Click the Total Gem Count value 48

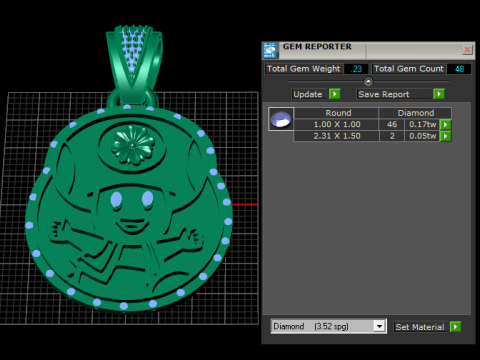pyautogui.click(x=459, y=69)
